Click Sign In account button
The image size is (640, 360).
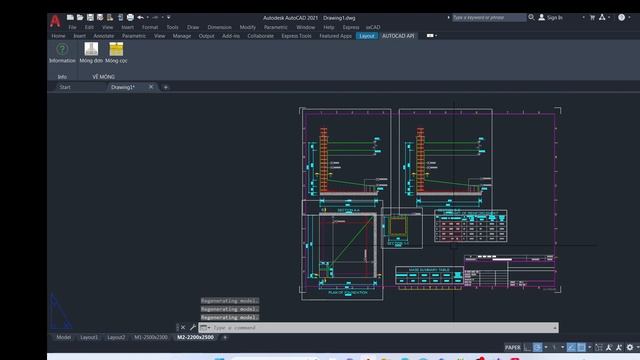click(551, 18)
